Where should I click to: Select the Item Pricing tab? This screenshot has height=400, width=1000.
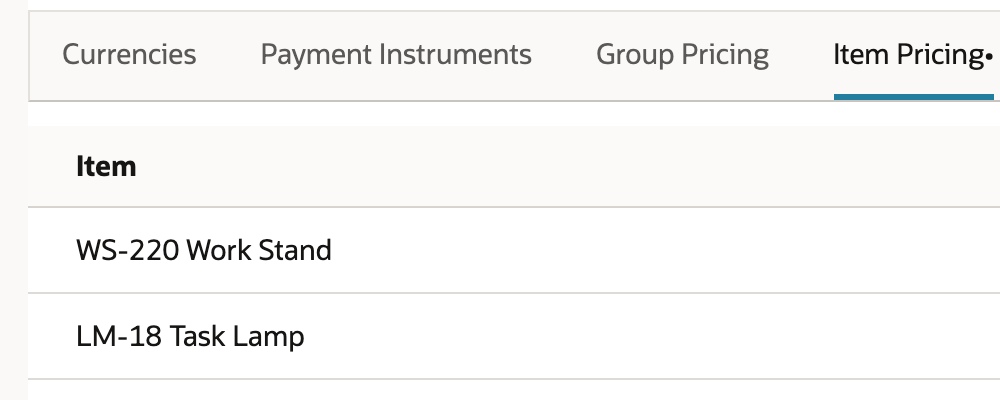tap(909, 54)
